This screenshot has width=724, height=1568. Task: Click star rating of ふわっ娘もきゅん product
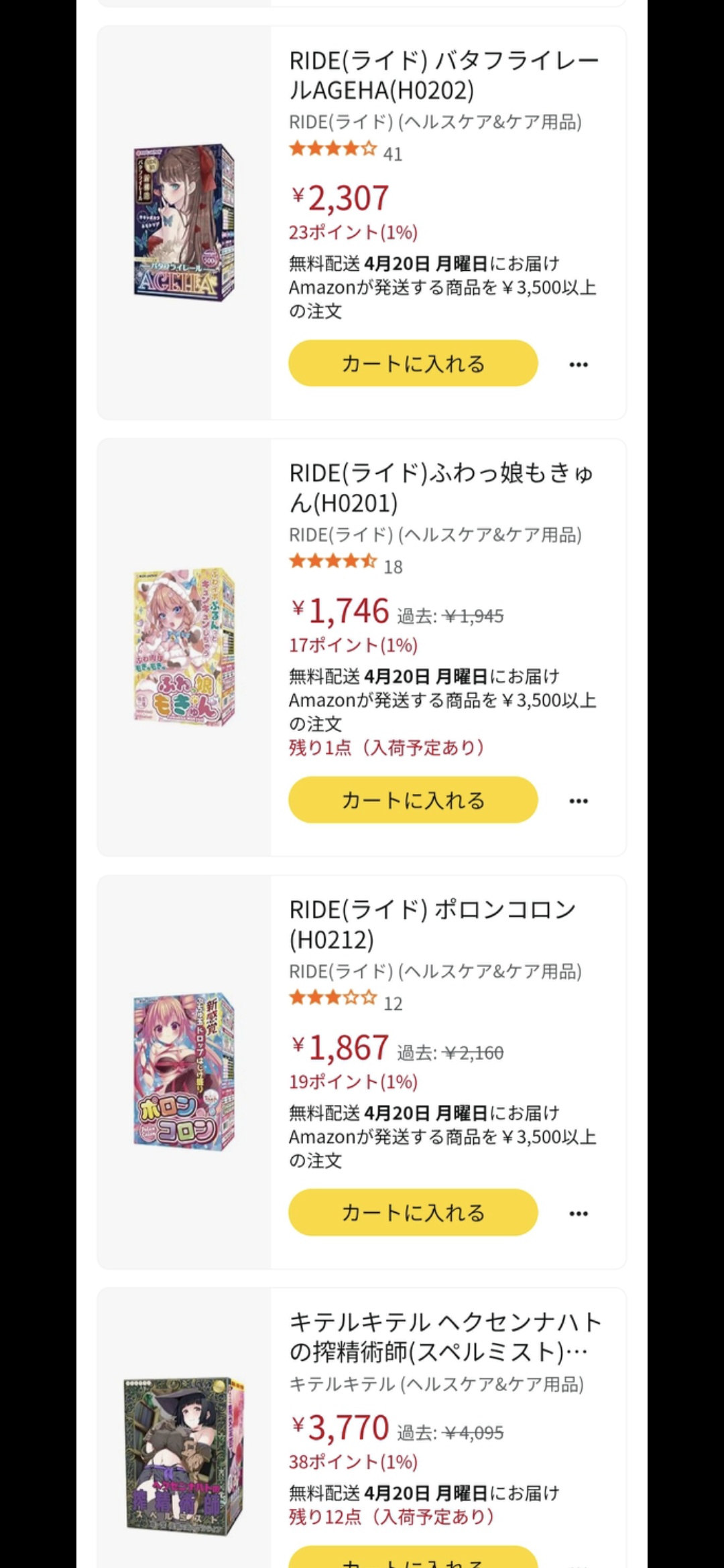pyautogui.click(x=333, y=562)
